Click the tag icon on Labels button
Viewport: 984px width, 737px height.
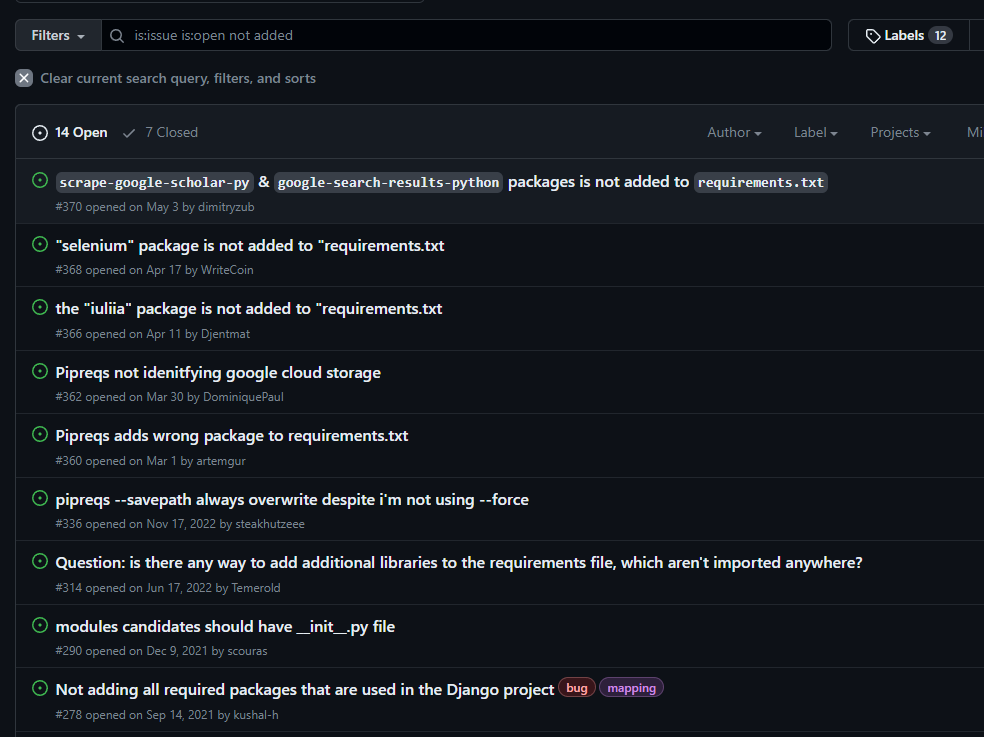click(x=872, y=35)
